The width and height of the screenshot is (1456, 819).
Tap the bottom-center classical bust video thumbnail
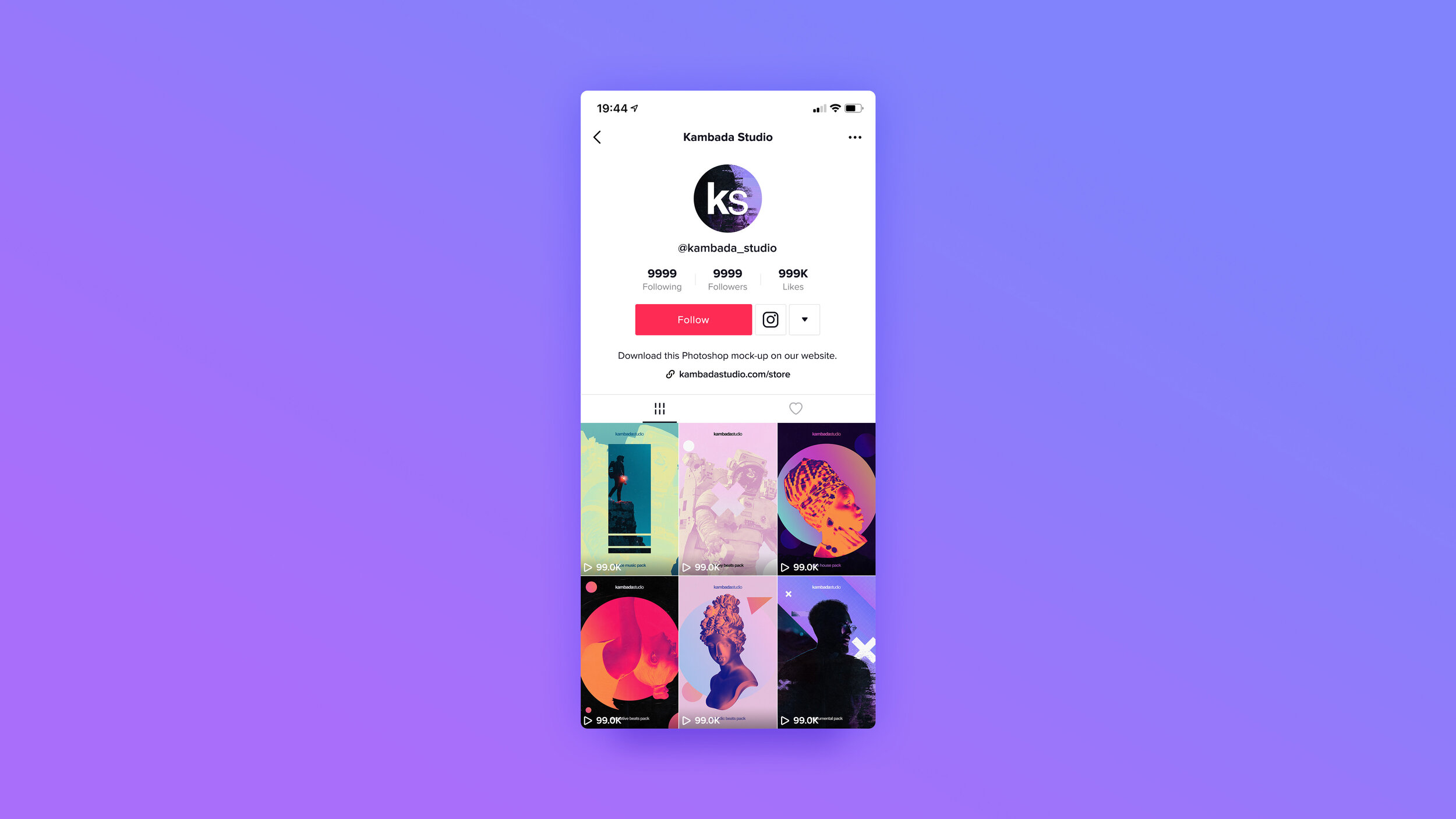pos(727,652)
